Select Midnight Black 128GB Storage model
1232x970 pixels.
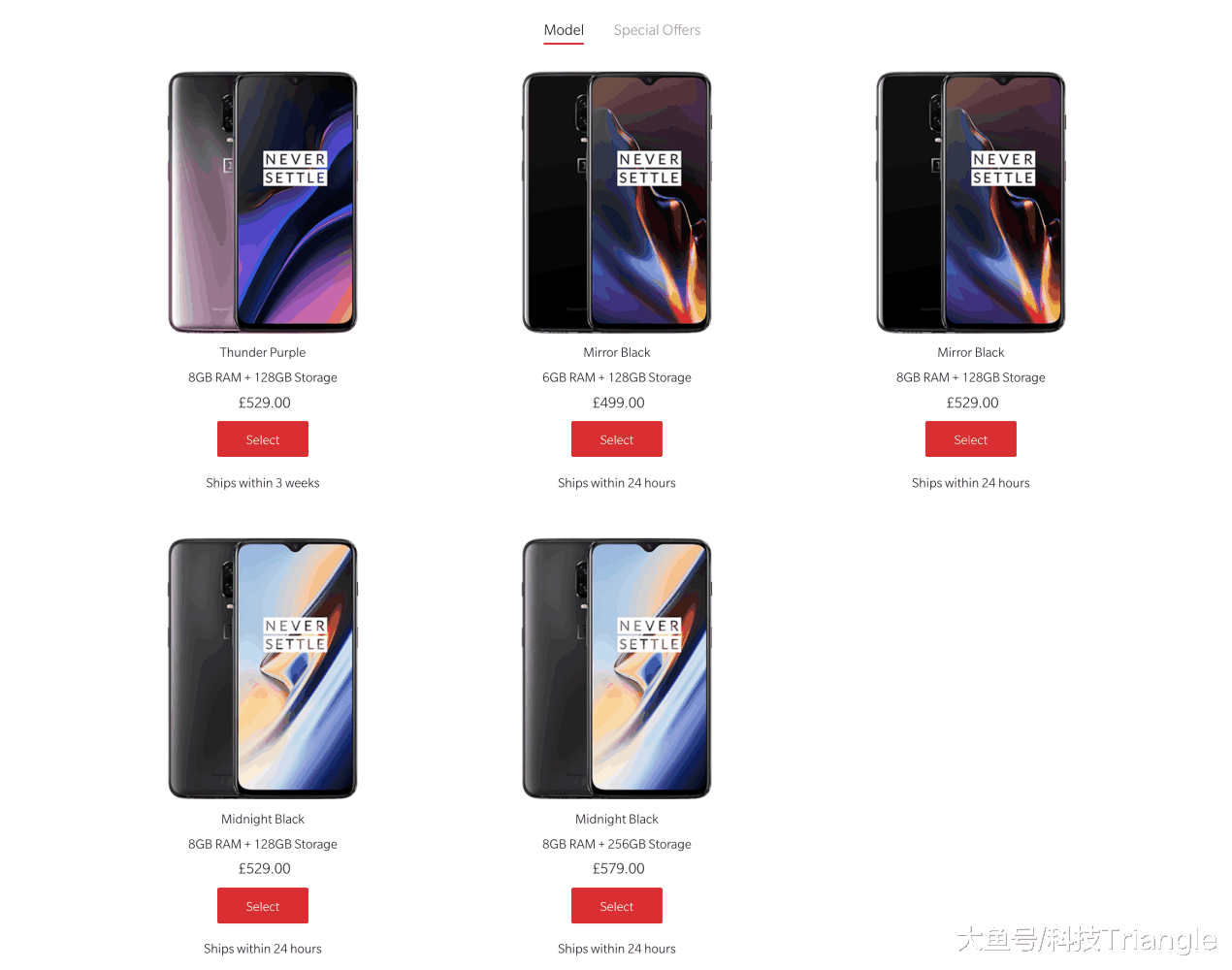pyautogui.click(x=263, y=906)
